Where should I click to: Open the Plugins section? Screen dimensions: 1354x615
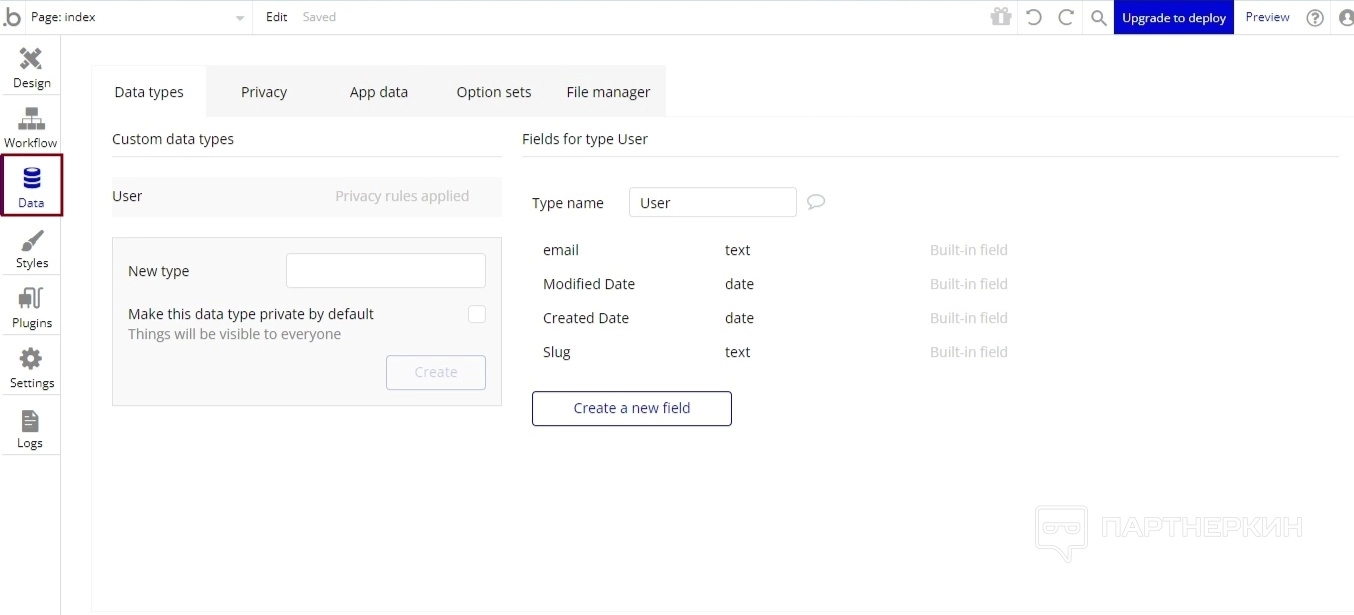(x=31, y=307)
